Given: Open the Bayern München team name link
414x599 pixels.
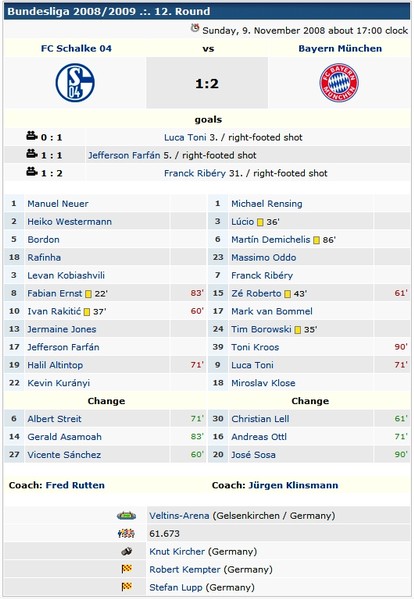Looking at the screenshot, I should click(340, 49).
